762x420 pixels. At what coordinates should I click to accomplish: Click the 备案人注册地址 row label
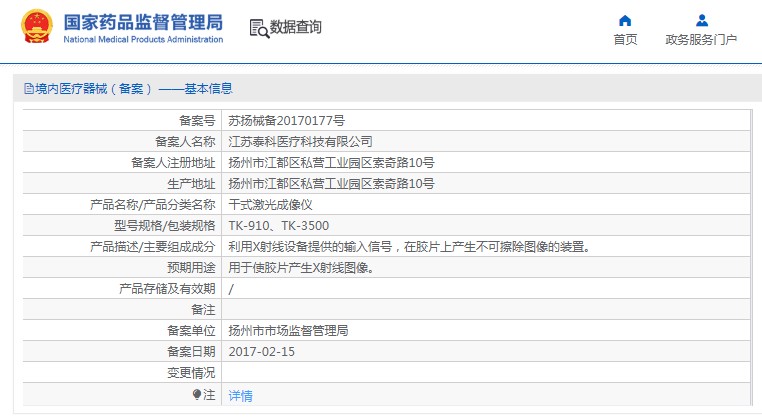[173, 162]
